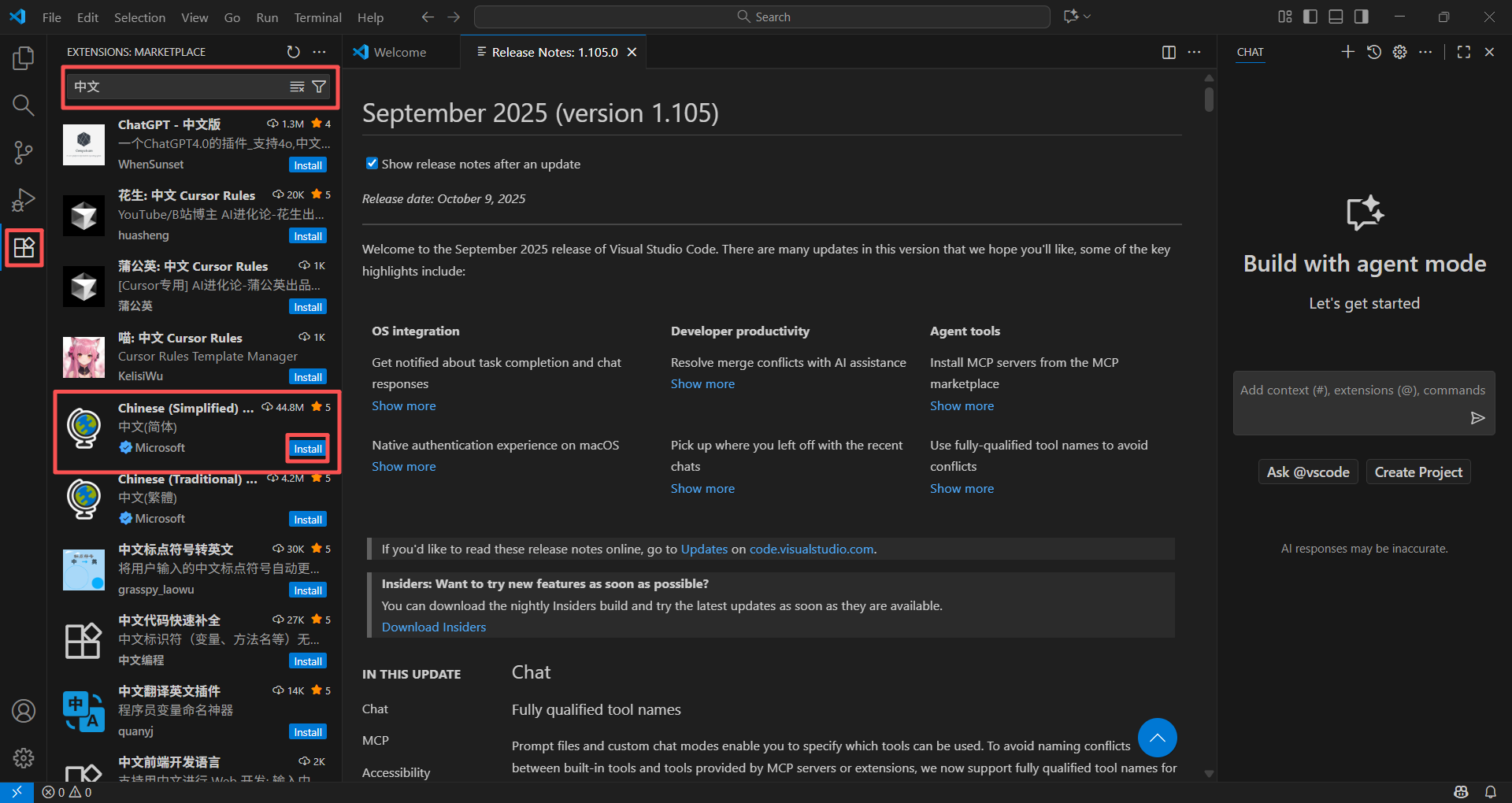Open Download Insiders link
1512x803 pixels.
pyautogui.click(x=434, y=627)
